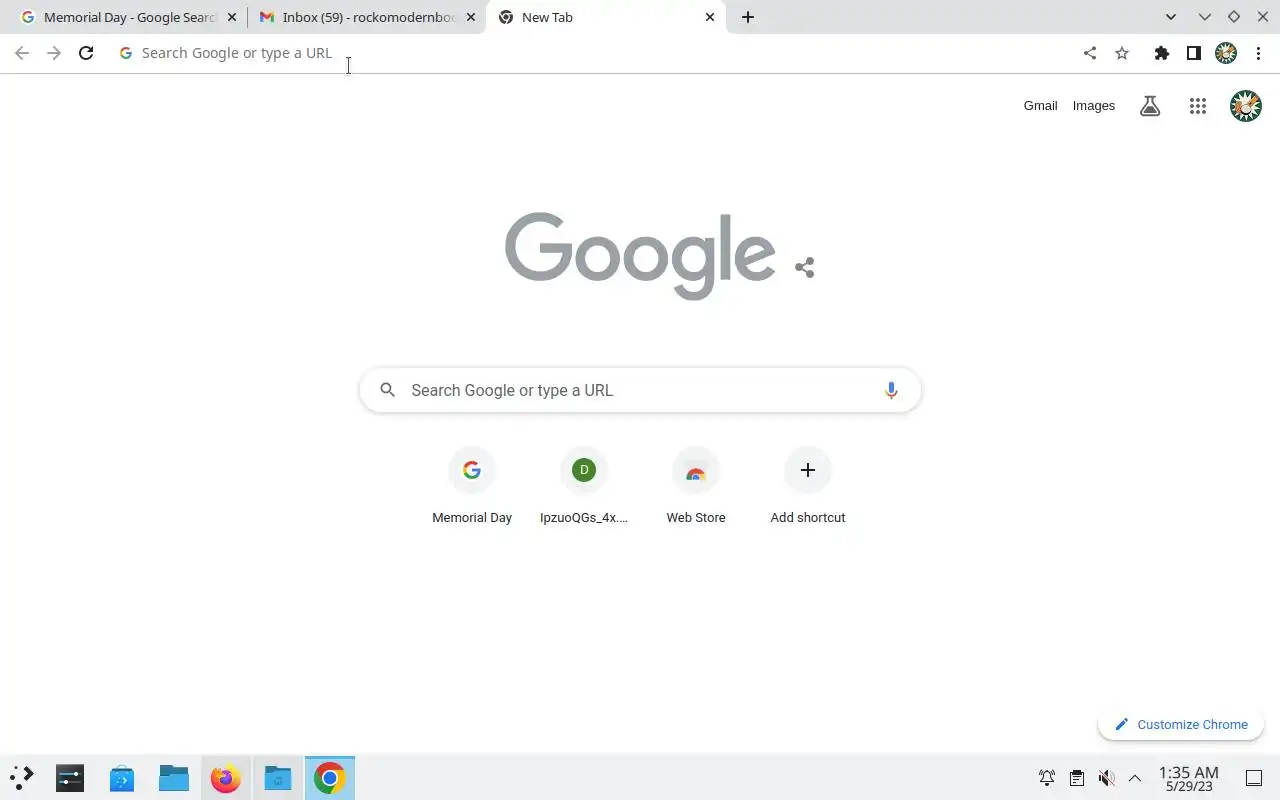Bookmark this tab with the star icon

[x=1122, y=53]
